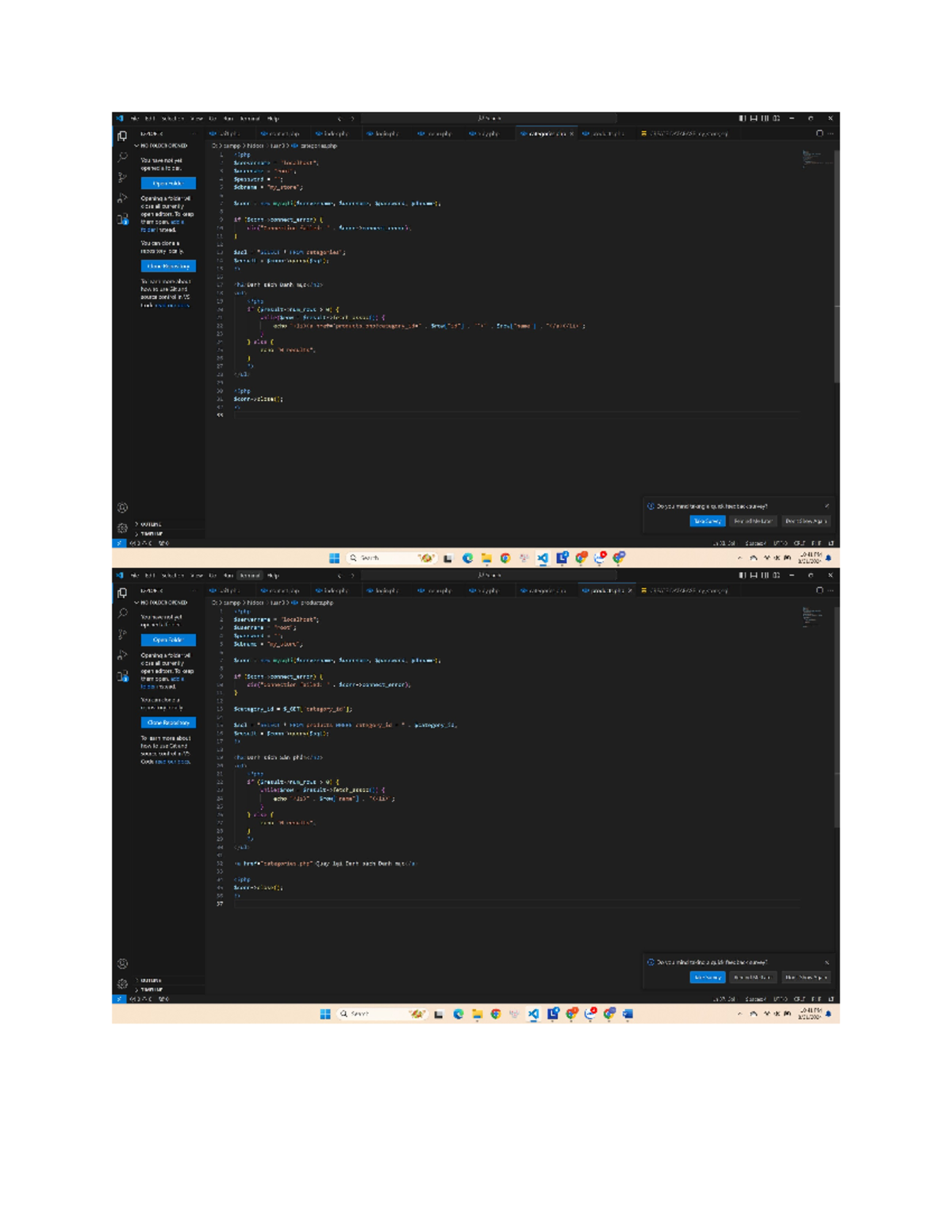Viewport: 952px width, 1232px height.
Task: Open File menu in the categories.php window
Action: point(135,118)
